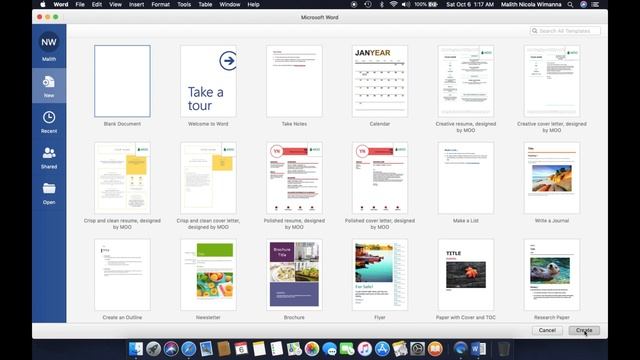Select Polished resume designed by MOO template

[294, 178]
